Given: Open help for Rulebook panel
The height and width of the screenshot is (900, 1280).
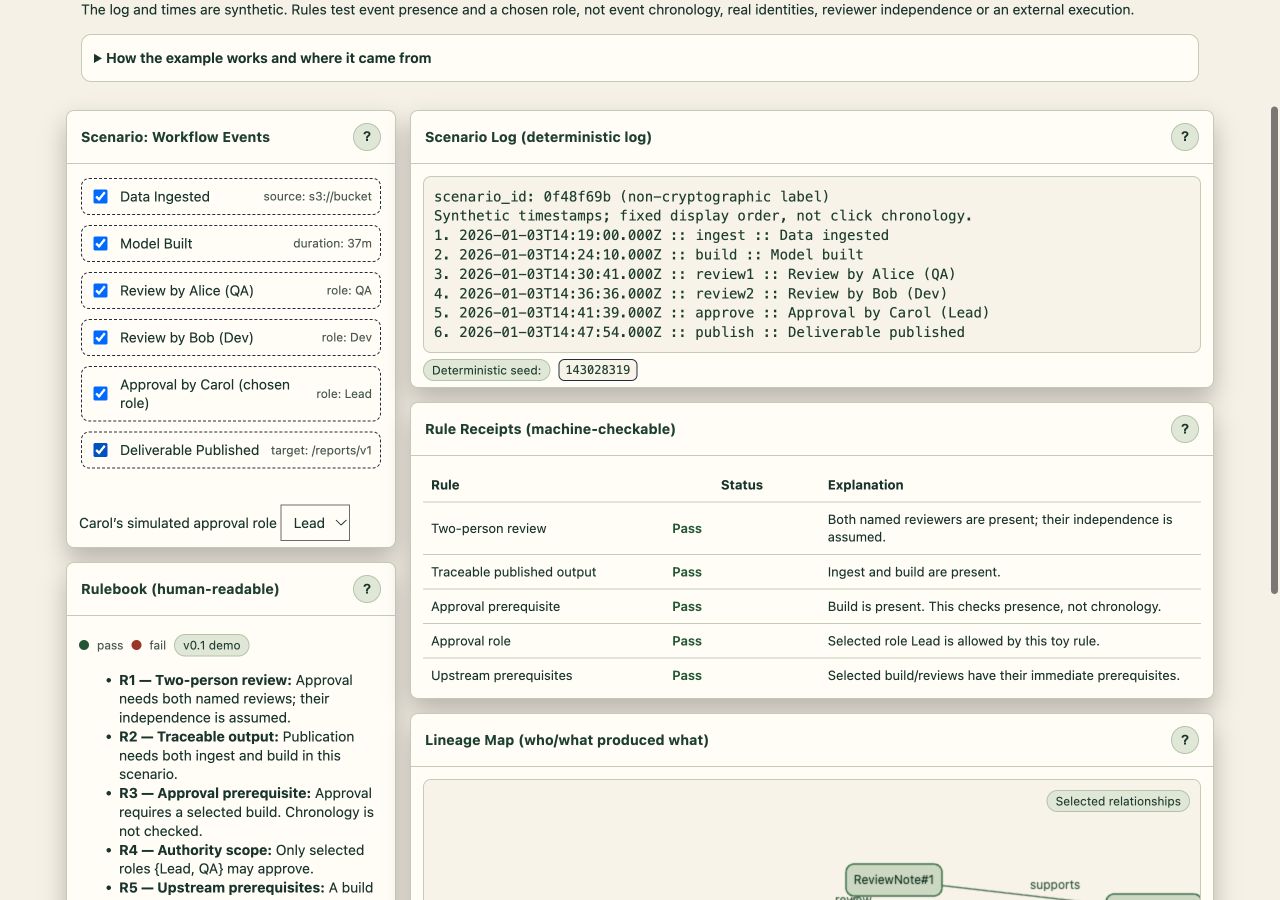Looking at the screenshot, I should pyautogui.click(x=367, y=589).
